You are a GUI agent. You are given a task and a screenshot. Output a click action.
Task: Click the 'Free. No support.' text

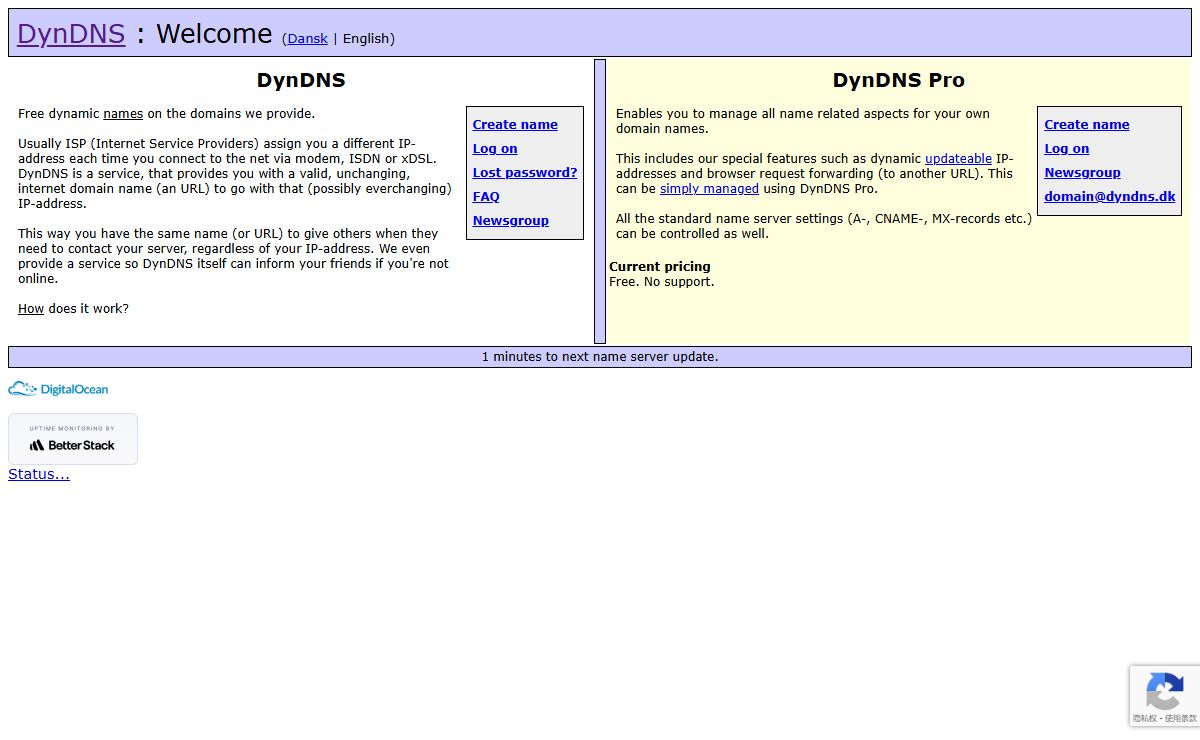pos(662,281)
